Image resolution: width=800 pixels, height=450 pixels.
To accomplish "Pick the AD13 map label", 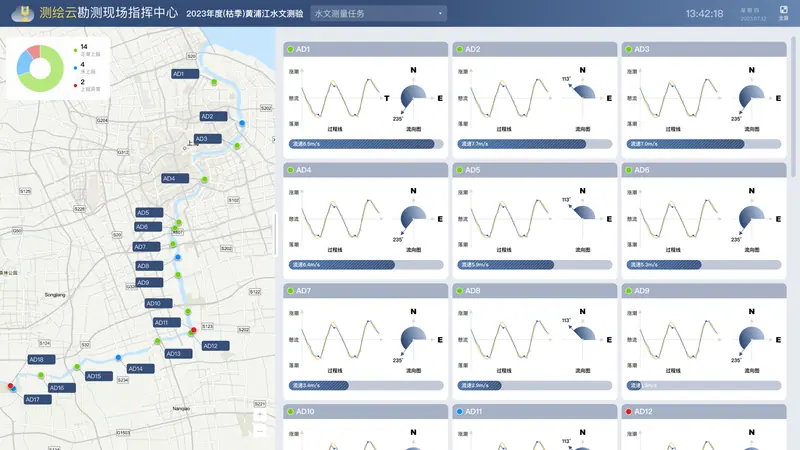I will click(179, 354).
